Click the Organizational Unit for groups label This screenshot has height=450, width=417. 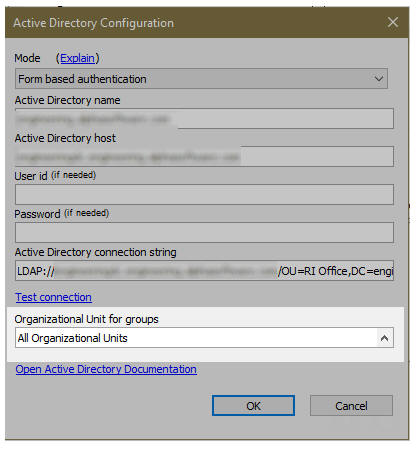(86, 319)
